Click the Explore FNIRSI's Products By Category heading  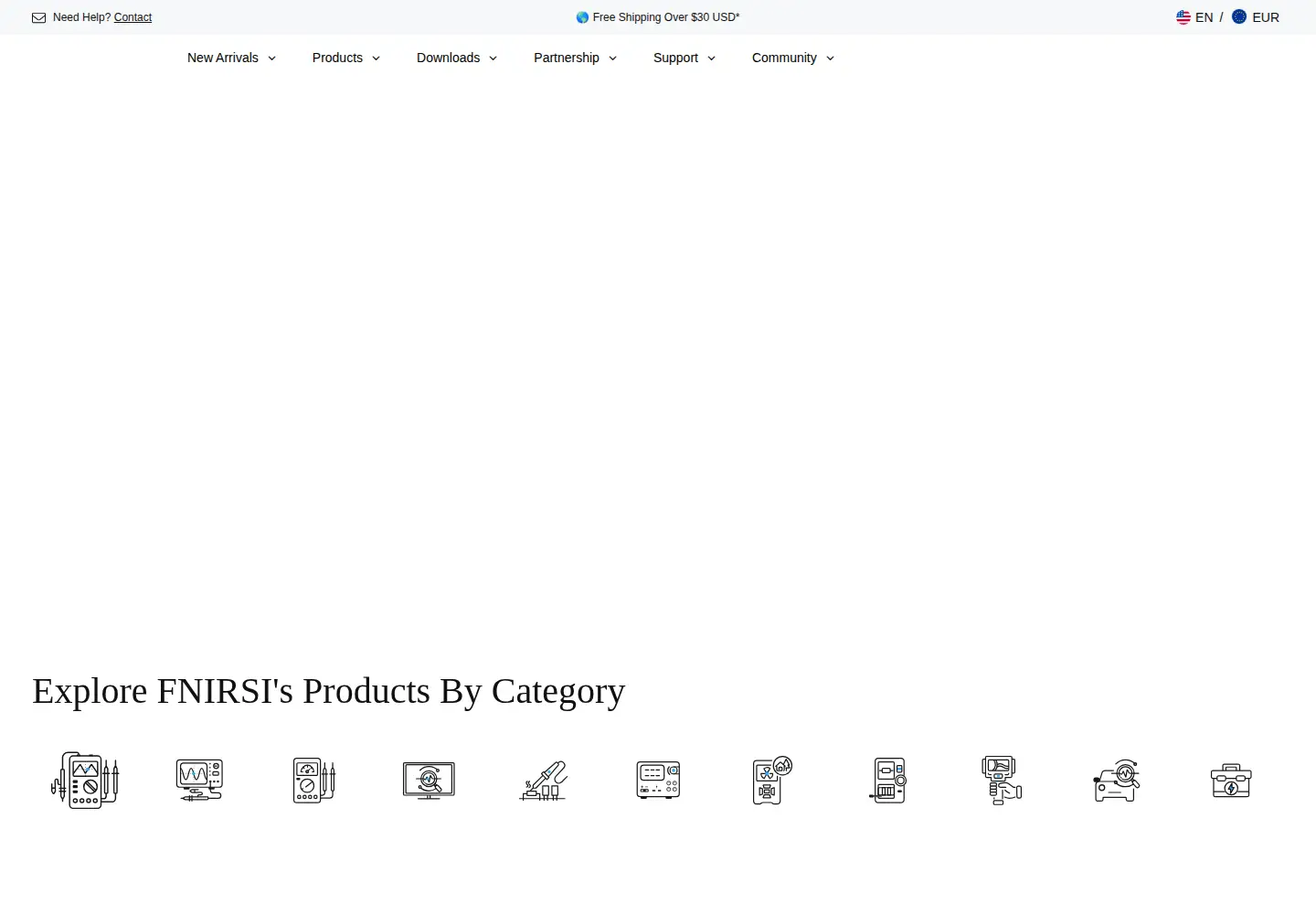[x=329, y=692]
